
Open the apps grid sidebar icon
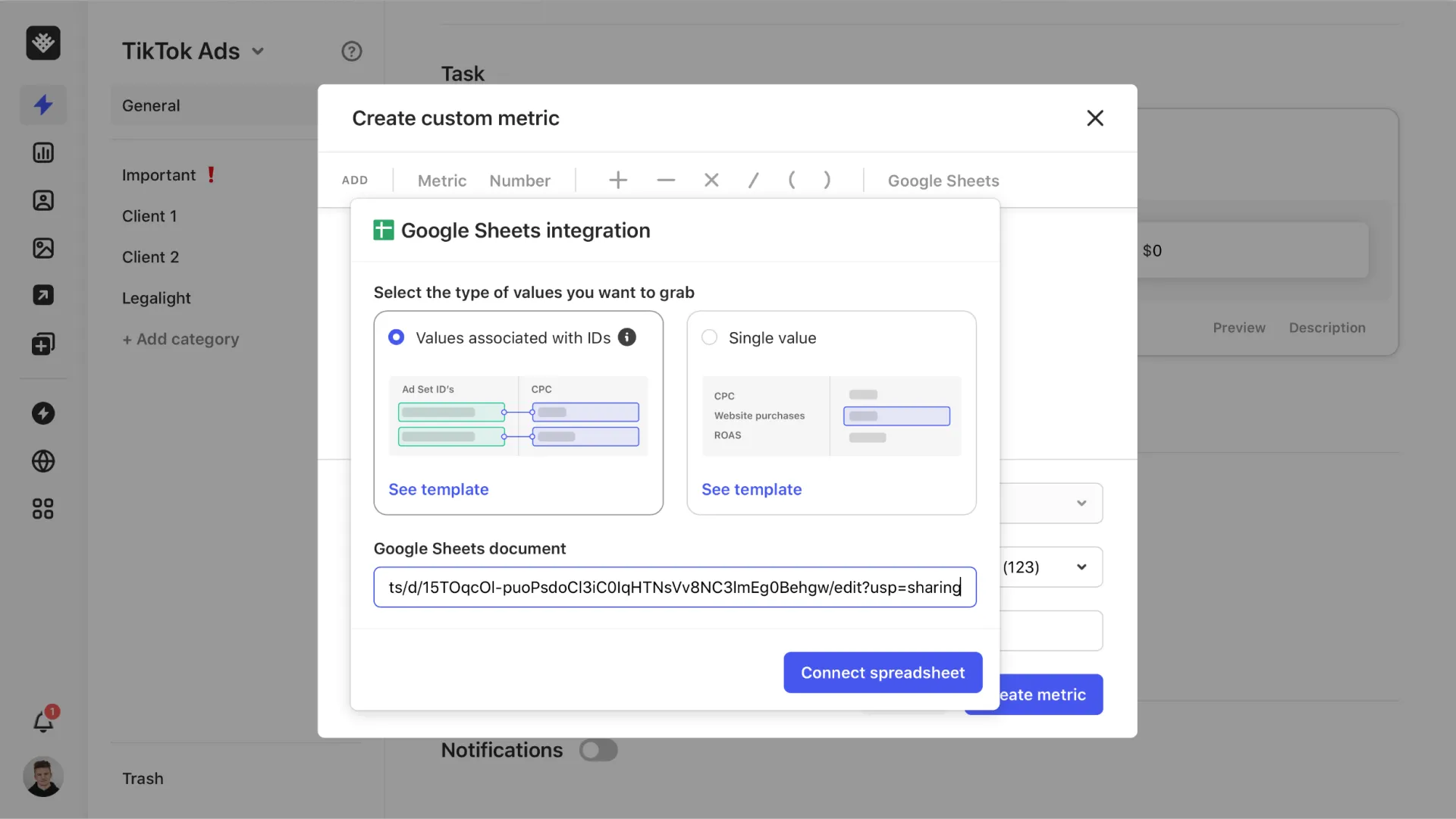pos(42,508)
